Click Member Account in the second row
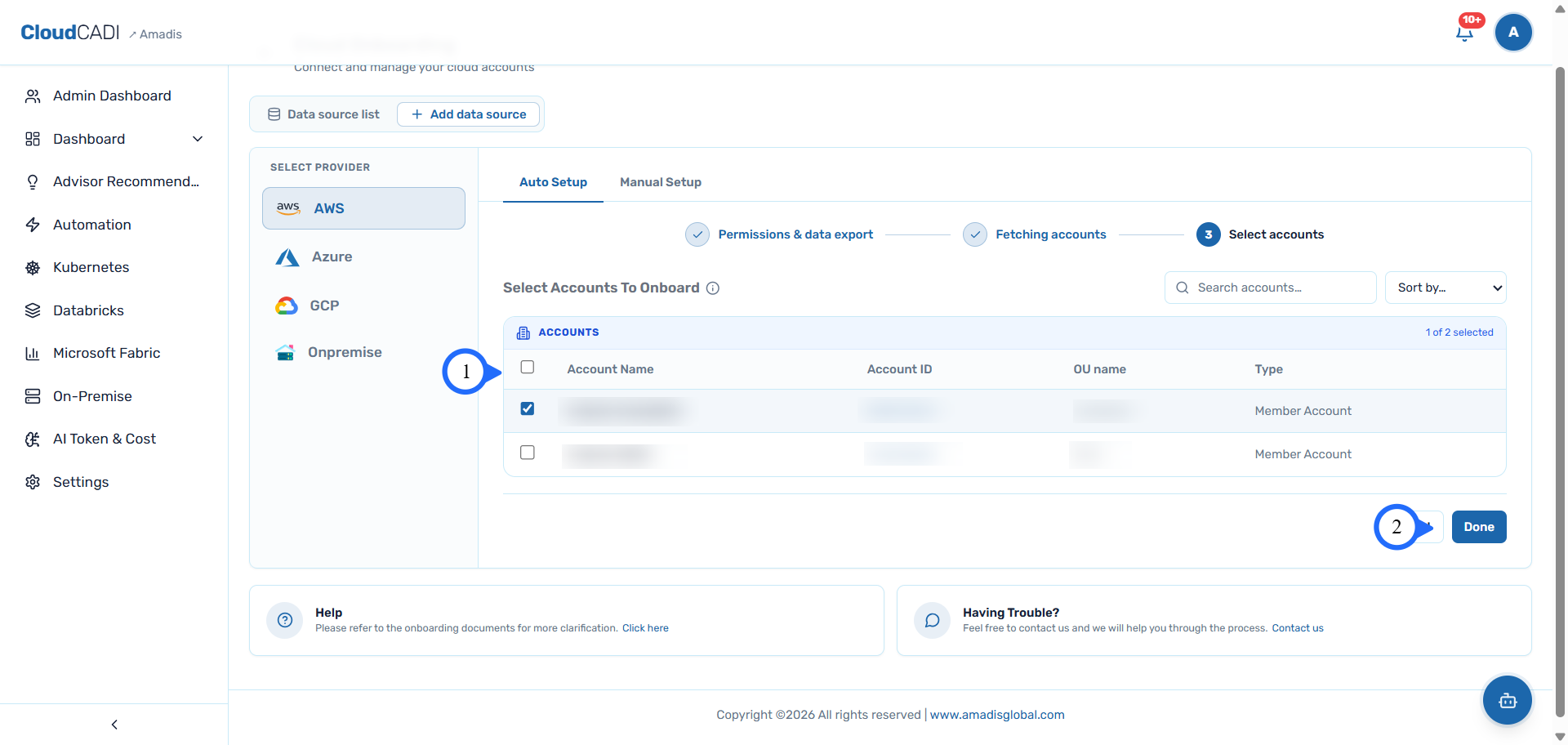The image size is (1568, 745). click(x=1303, y=454)
